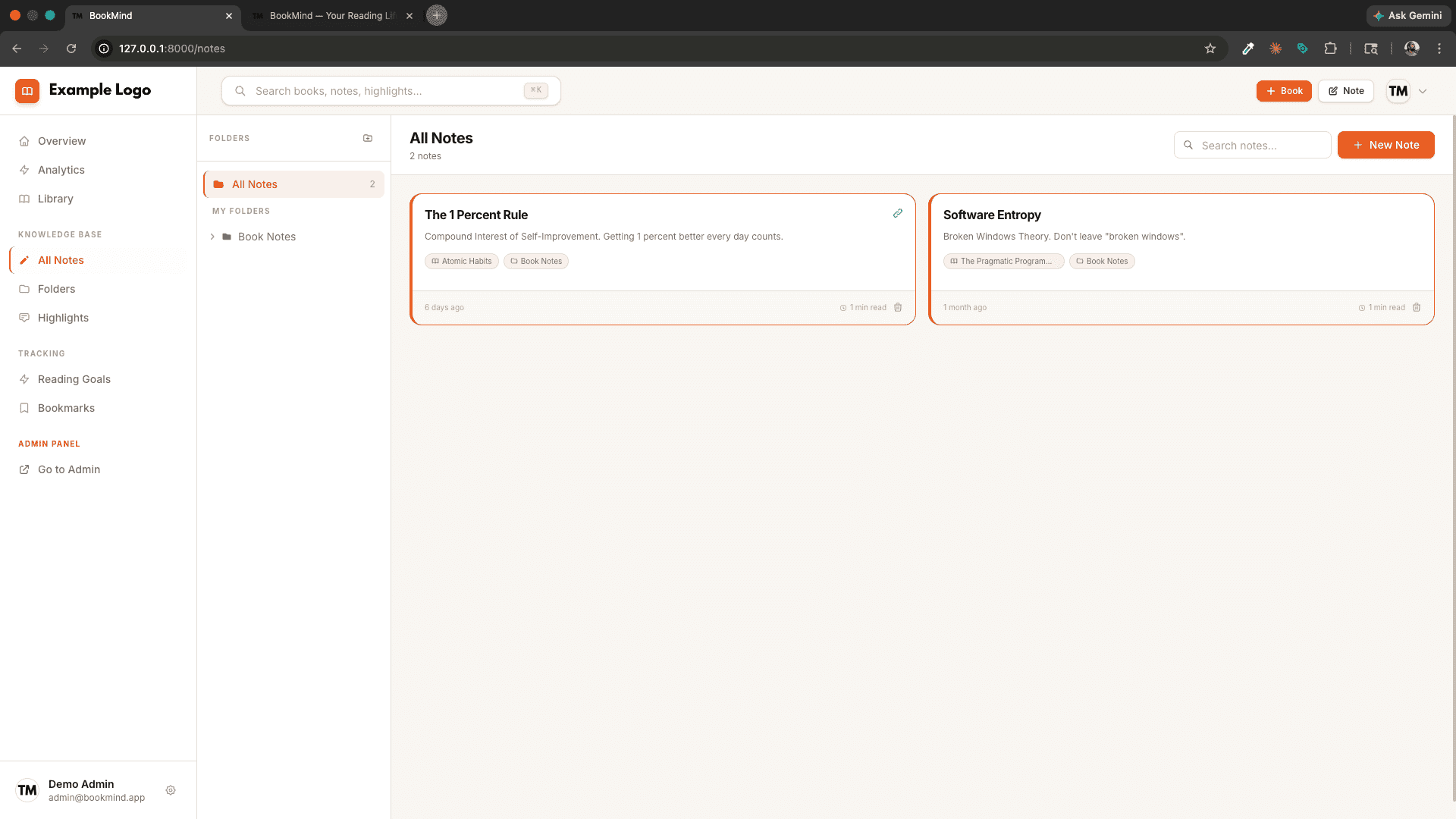Open Analytics in the sidebar
The height and width of the screenshot is (819, 1456).
coord(99,170)
